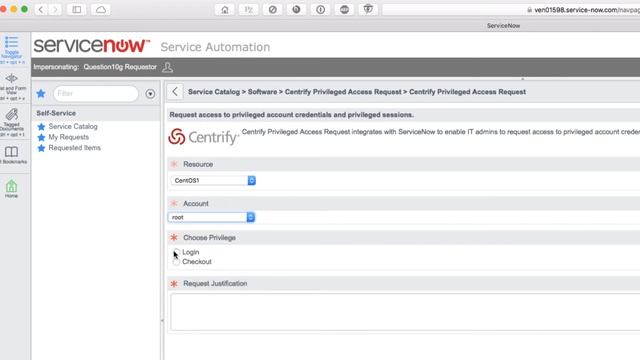Click first Centrify Privileged Access Request breadcrumb
Viewport: 640px width, 360px height.
343,92
